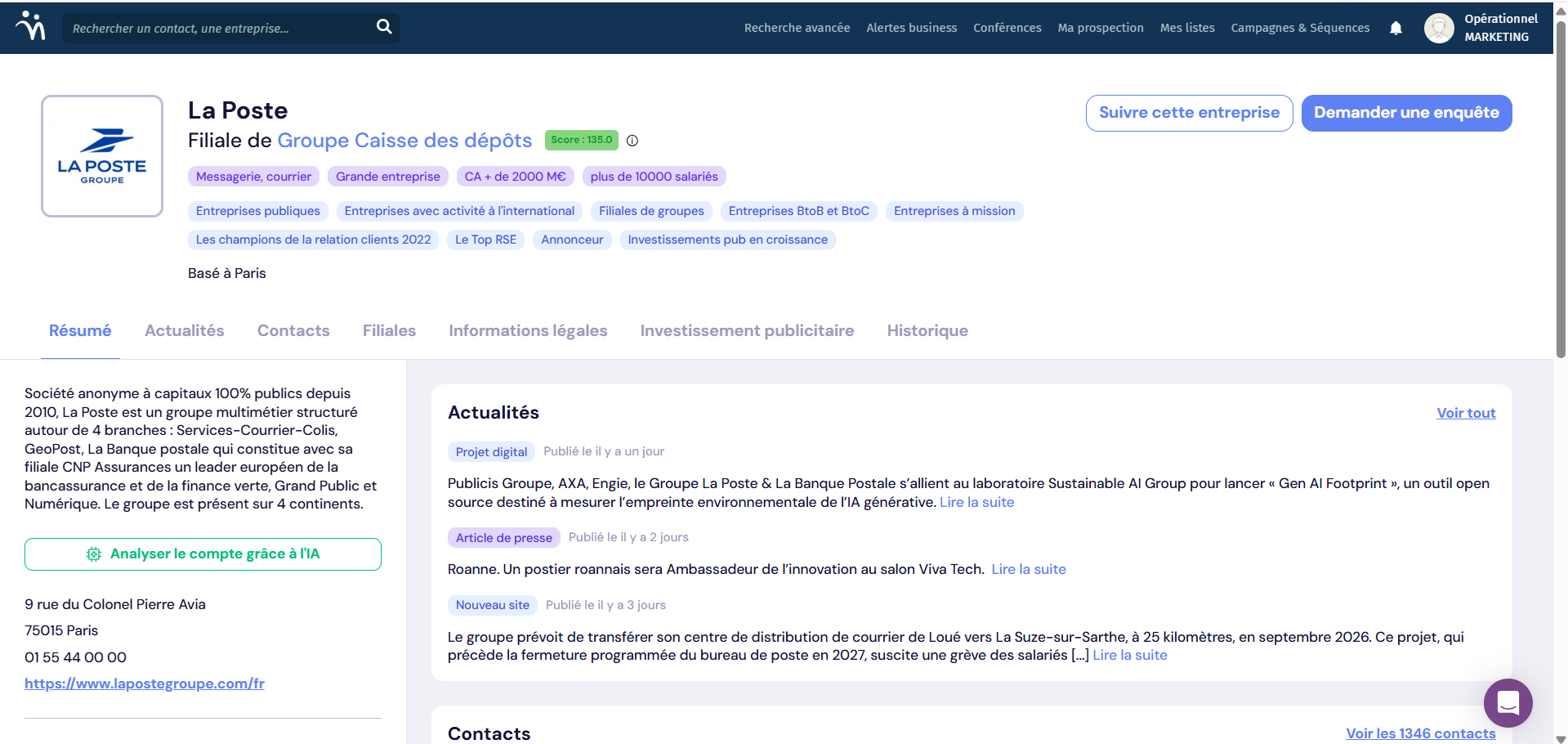The image size is (1568, 744).
Task: Open the lapostegroupe.com website link
Action: click(x=145, y=683)
